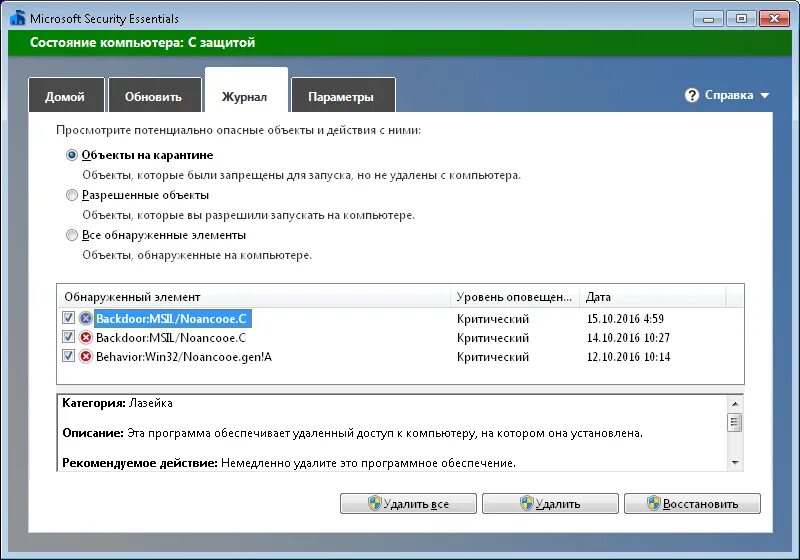Click 'Критический' in the 15.10.2016 row

(x=493, y=319)
